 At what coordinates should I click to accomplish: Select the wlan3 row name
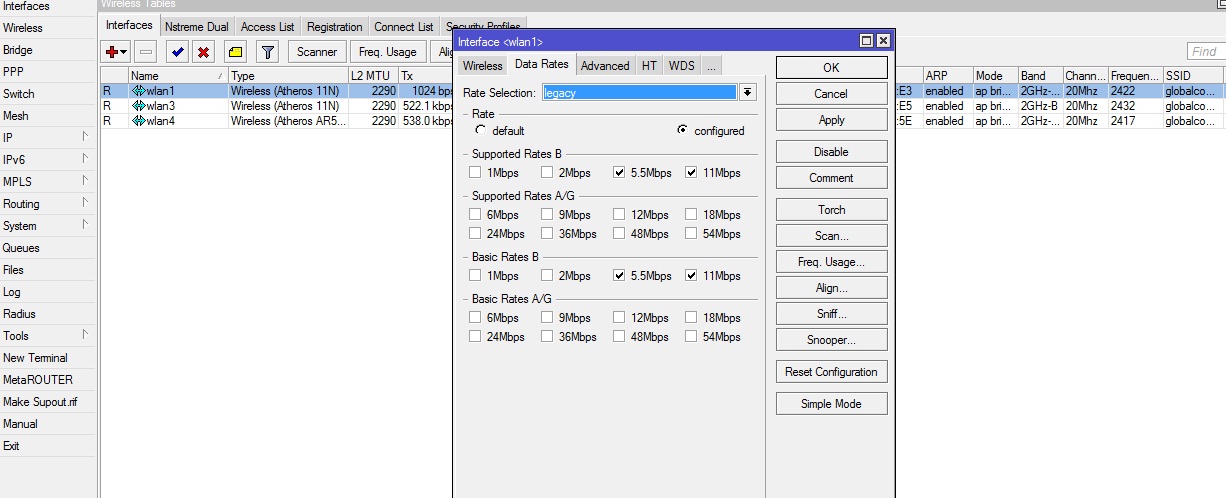(161, 106)
